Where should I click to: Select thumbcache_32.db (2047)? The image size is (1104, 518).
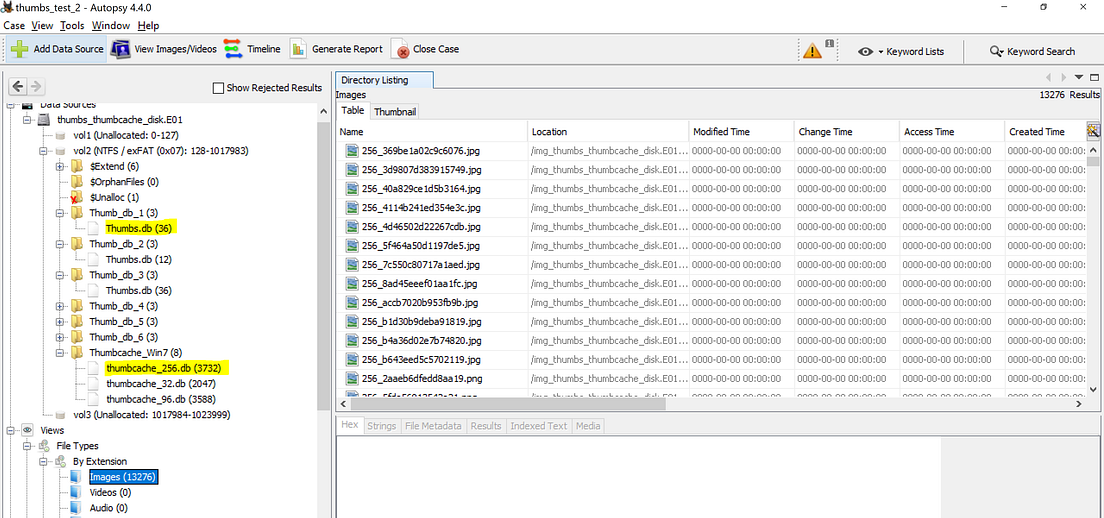click(161, 384)
